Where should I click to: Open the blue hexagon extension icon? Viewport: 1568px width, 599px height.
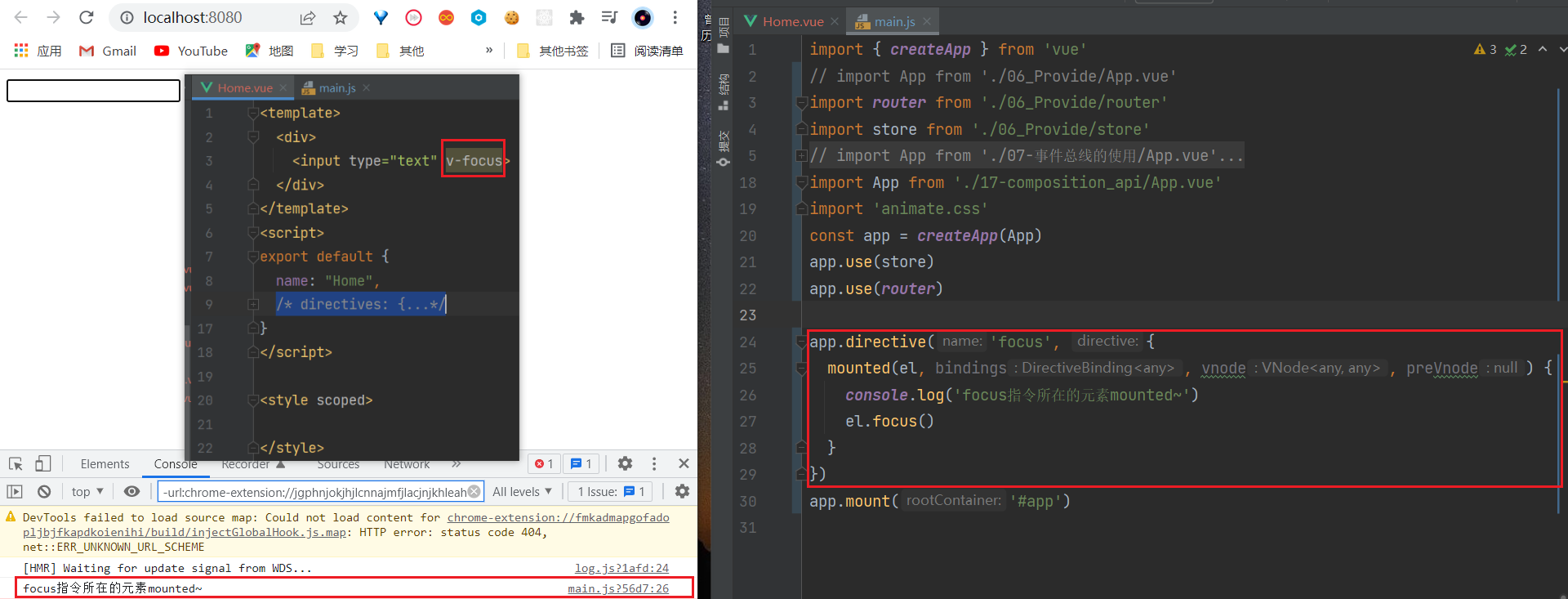479,17
